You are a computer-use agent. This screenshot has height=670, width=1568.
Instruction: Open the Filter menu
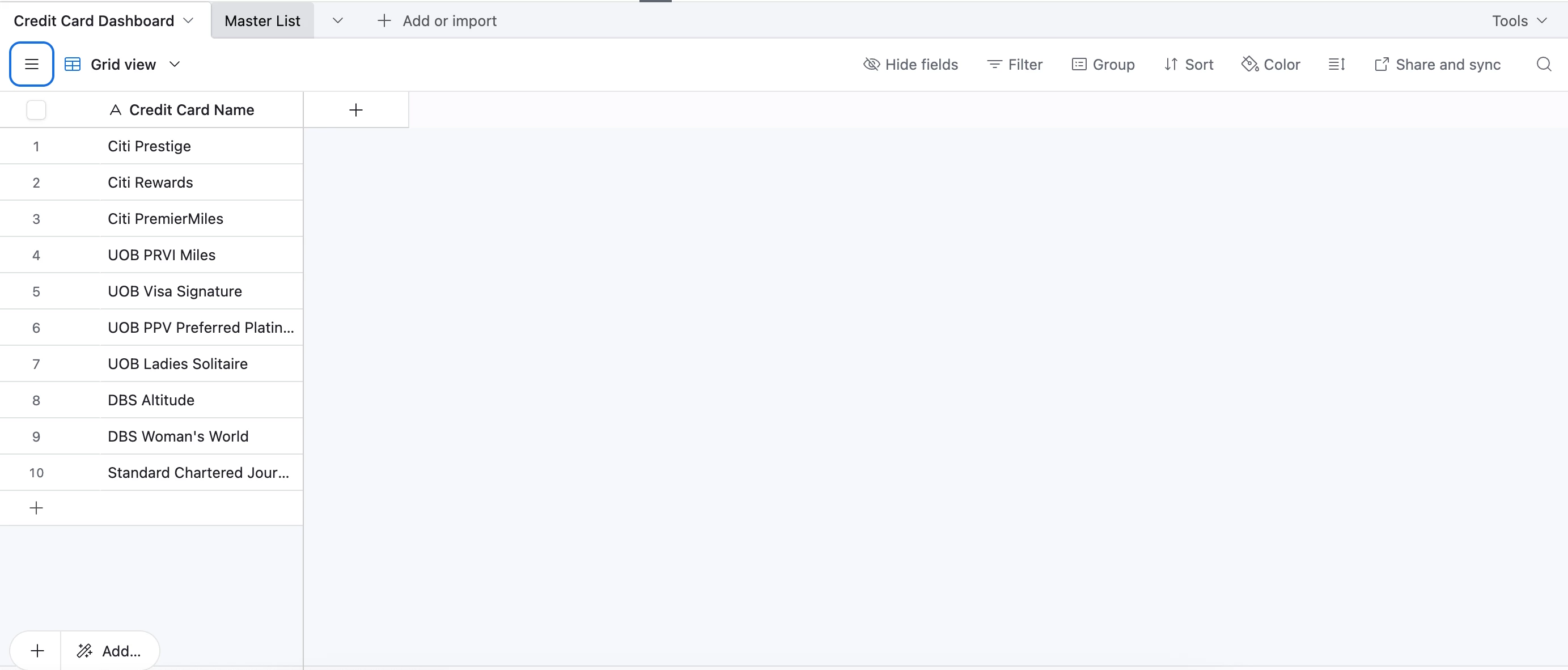click(x=1014, y=64)
